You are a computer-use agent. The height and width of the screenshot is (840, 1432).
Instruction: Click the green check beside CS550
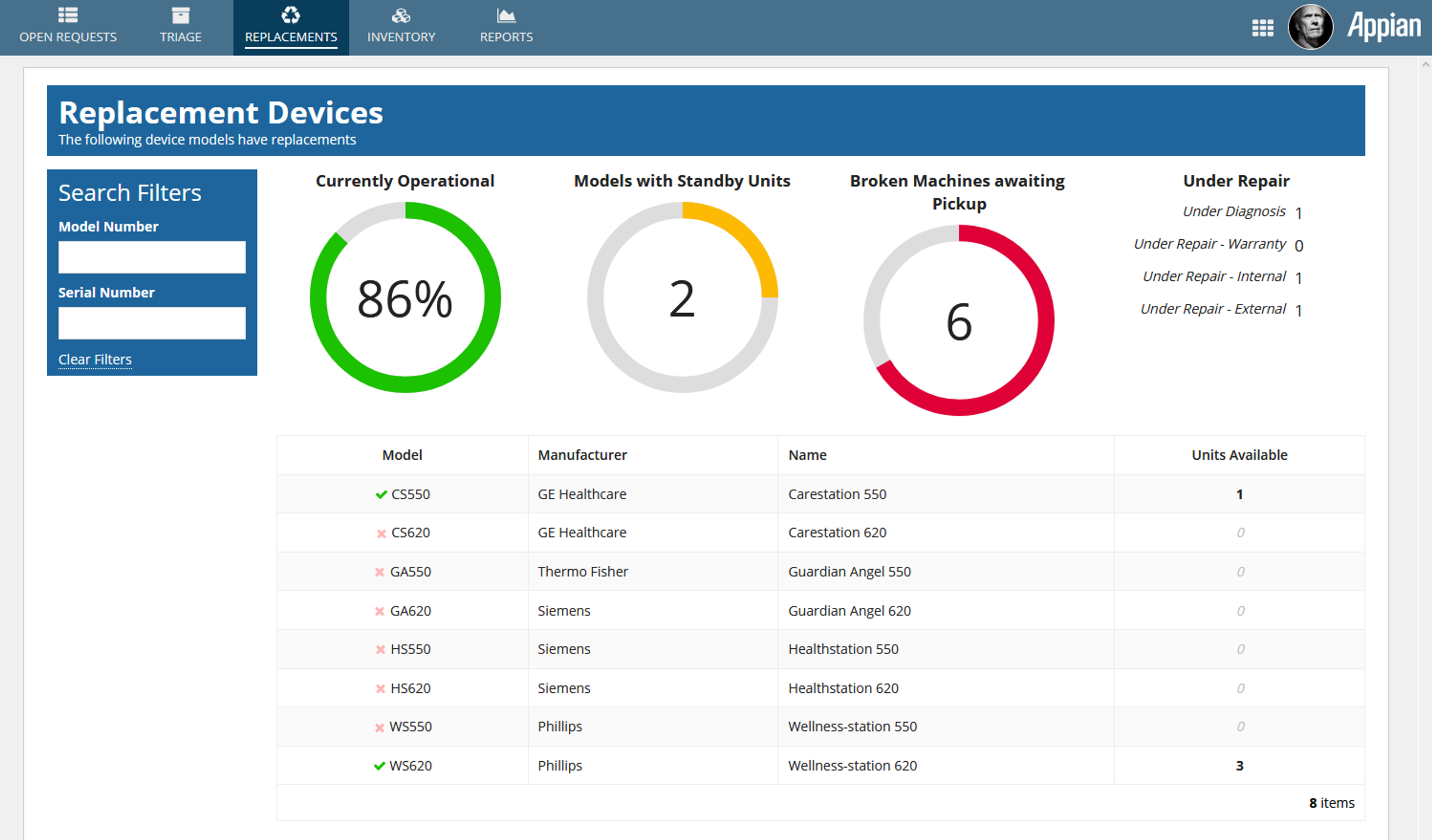pyautogui.click(x=381, y=495)
